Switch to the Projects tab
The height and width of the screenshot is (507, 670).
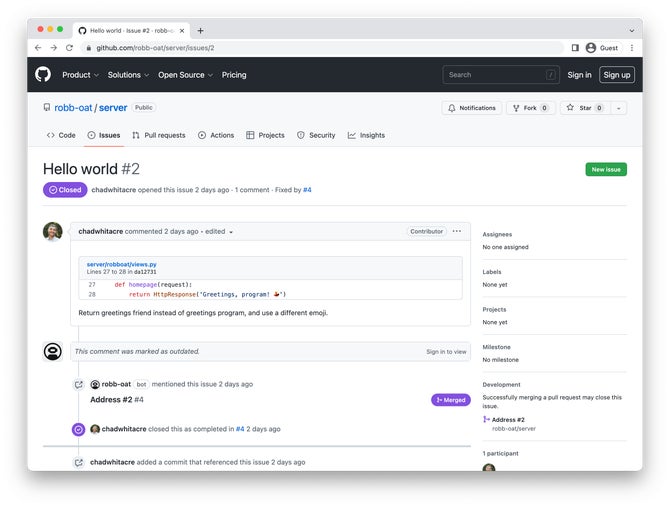pos(265,135)
